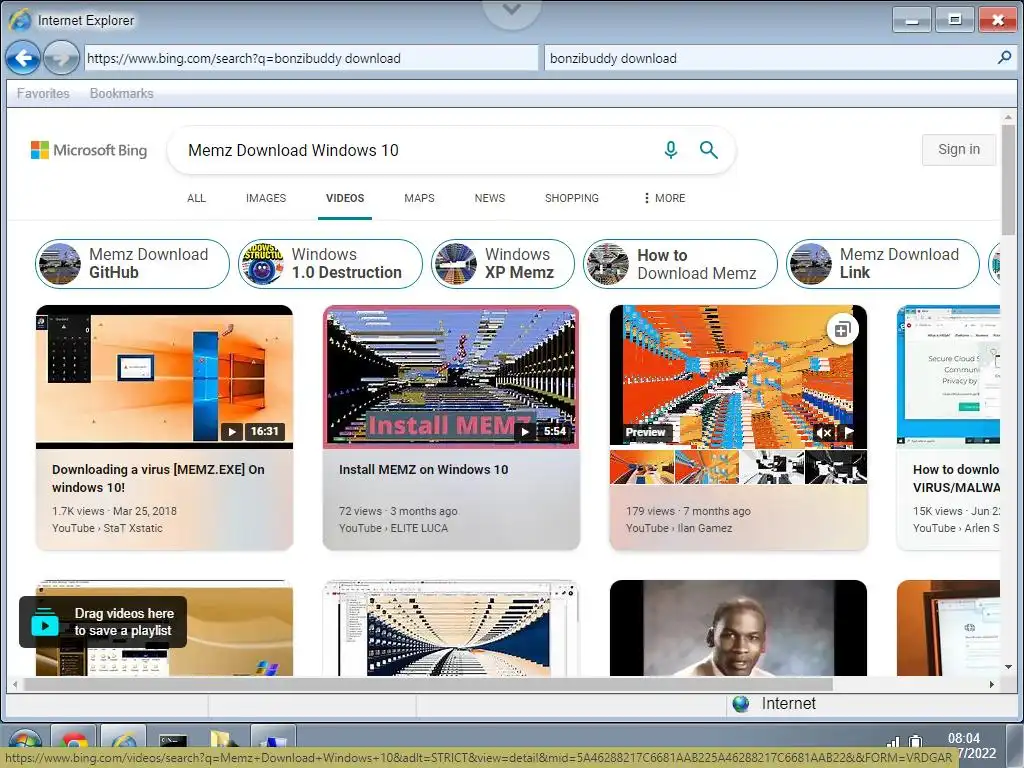
Task: Click play icon on the 16:31 video
Action: point(232,431)
